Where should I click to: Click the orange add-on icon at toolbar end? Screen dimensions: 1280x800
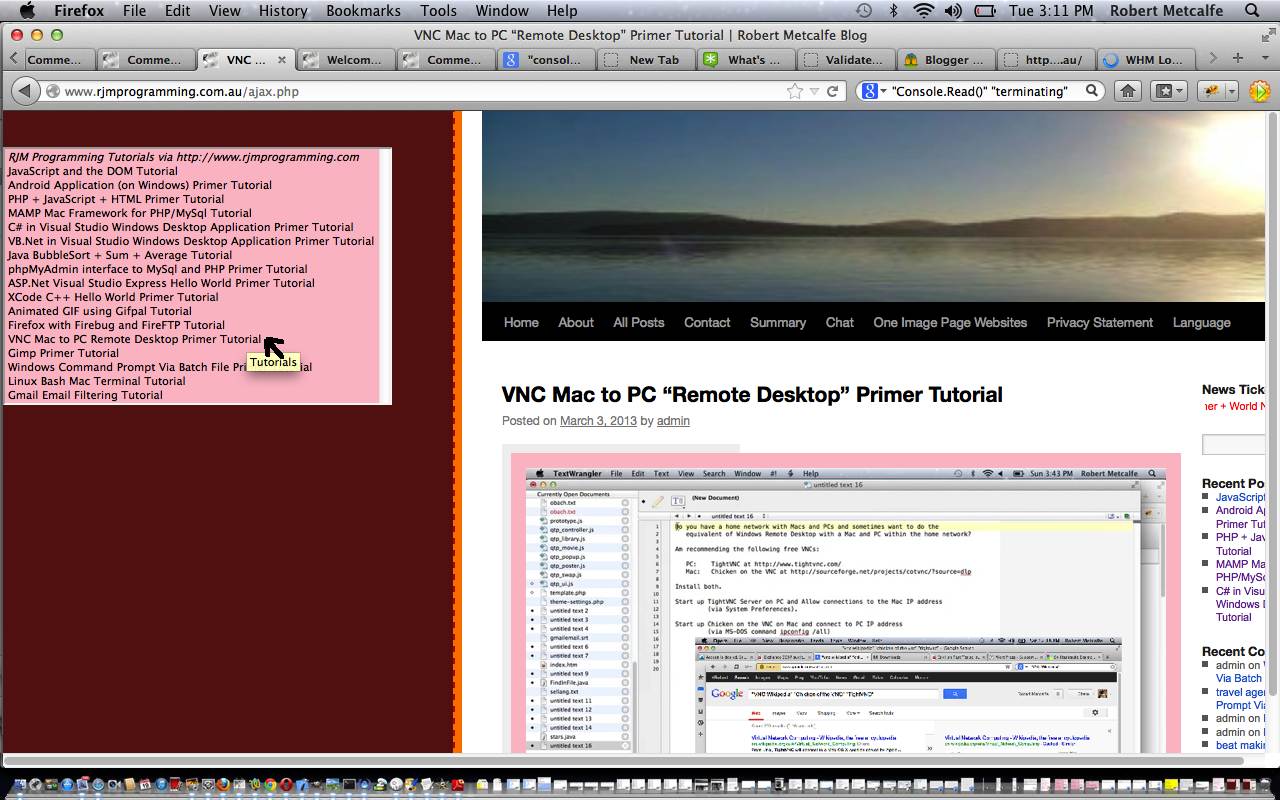click(x=1259, y=91)
